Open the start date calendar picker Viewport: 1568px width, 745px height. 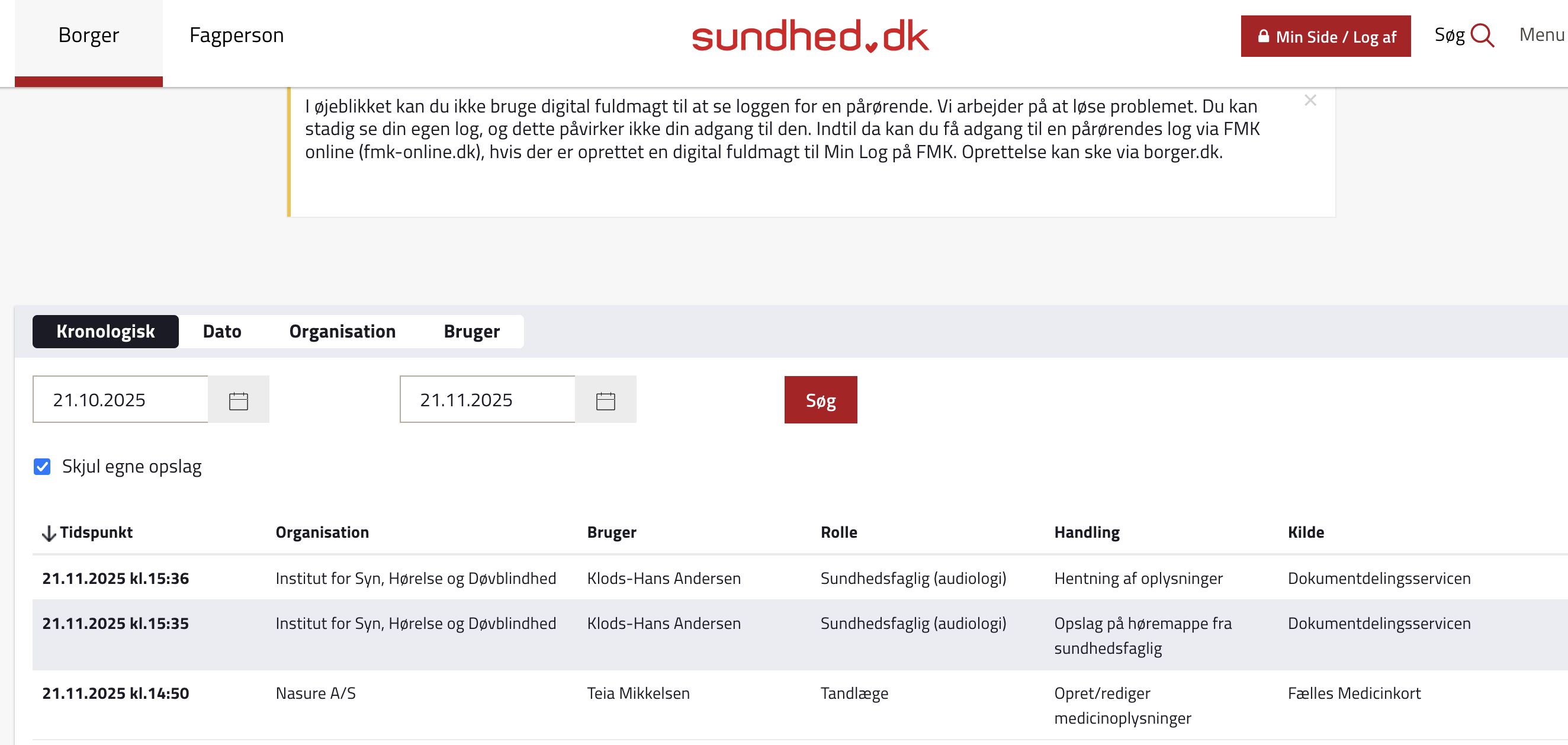[x=238, y=400]
